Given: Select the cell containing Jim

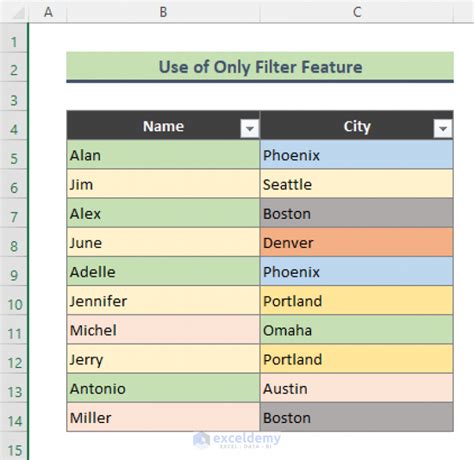Looking at the screenshot, I should [163, 184].
